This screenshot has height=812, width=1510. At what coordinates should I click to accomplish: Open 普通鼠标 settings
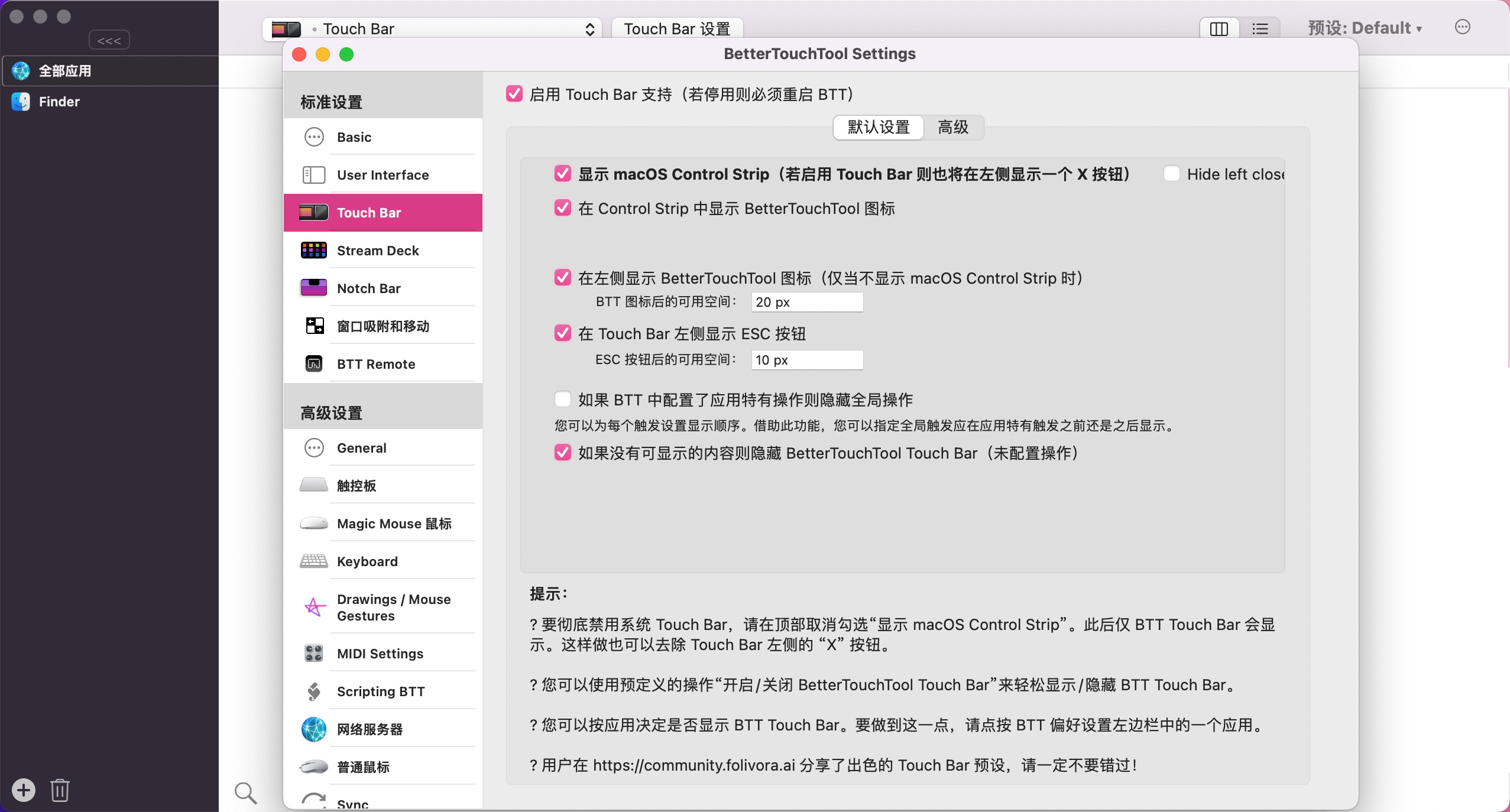[x=383, y=767]
